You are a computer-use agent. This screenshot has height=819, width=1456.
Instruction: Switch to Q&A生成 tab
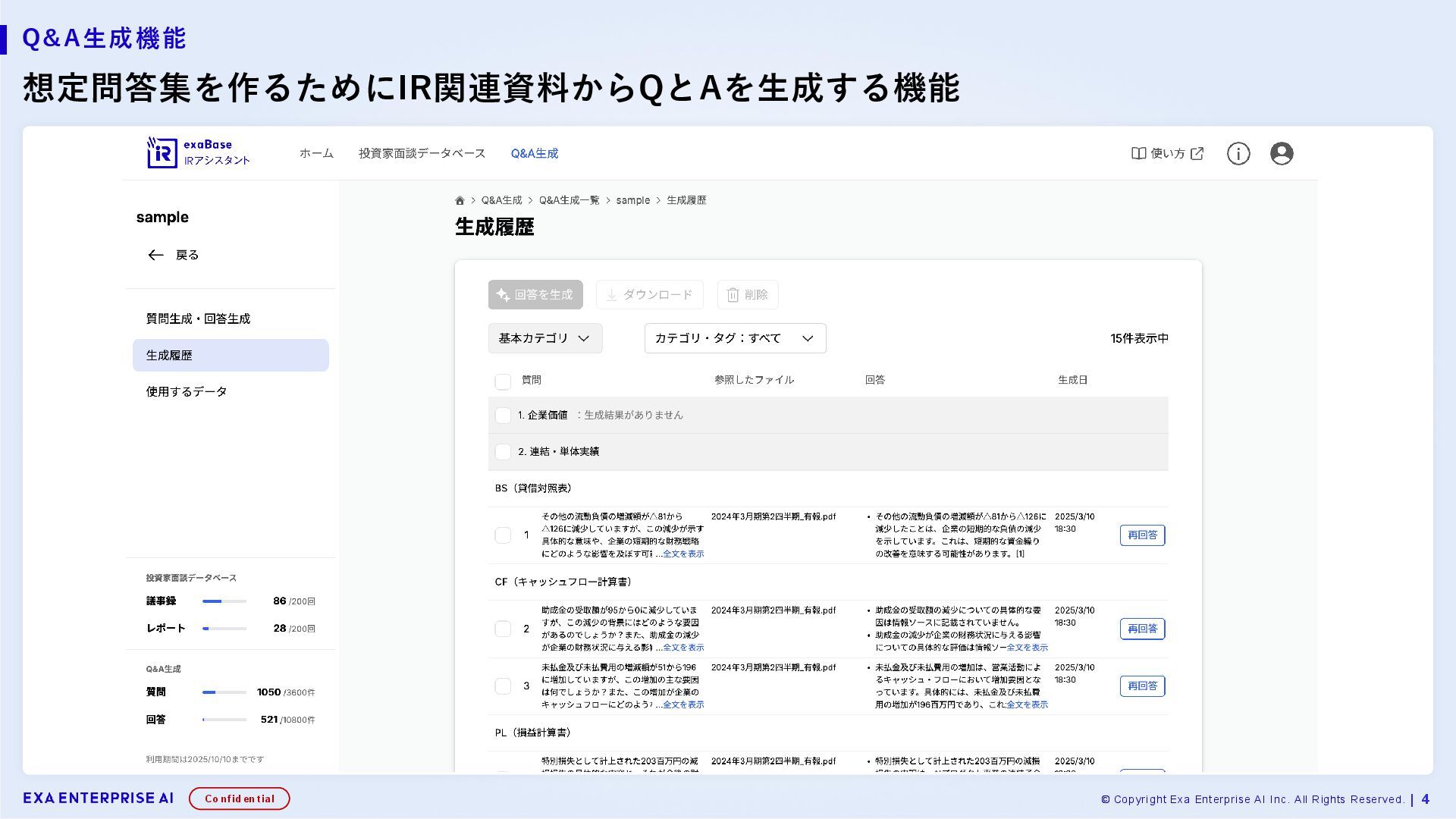534,153
